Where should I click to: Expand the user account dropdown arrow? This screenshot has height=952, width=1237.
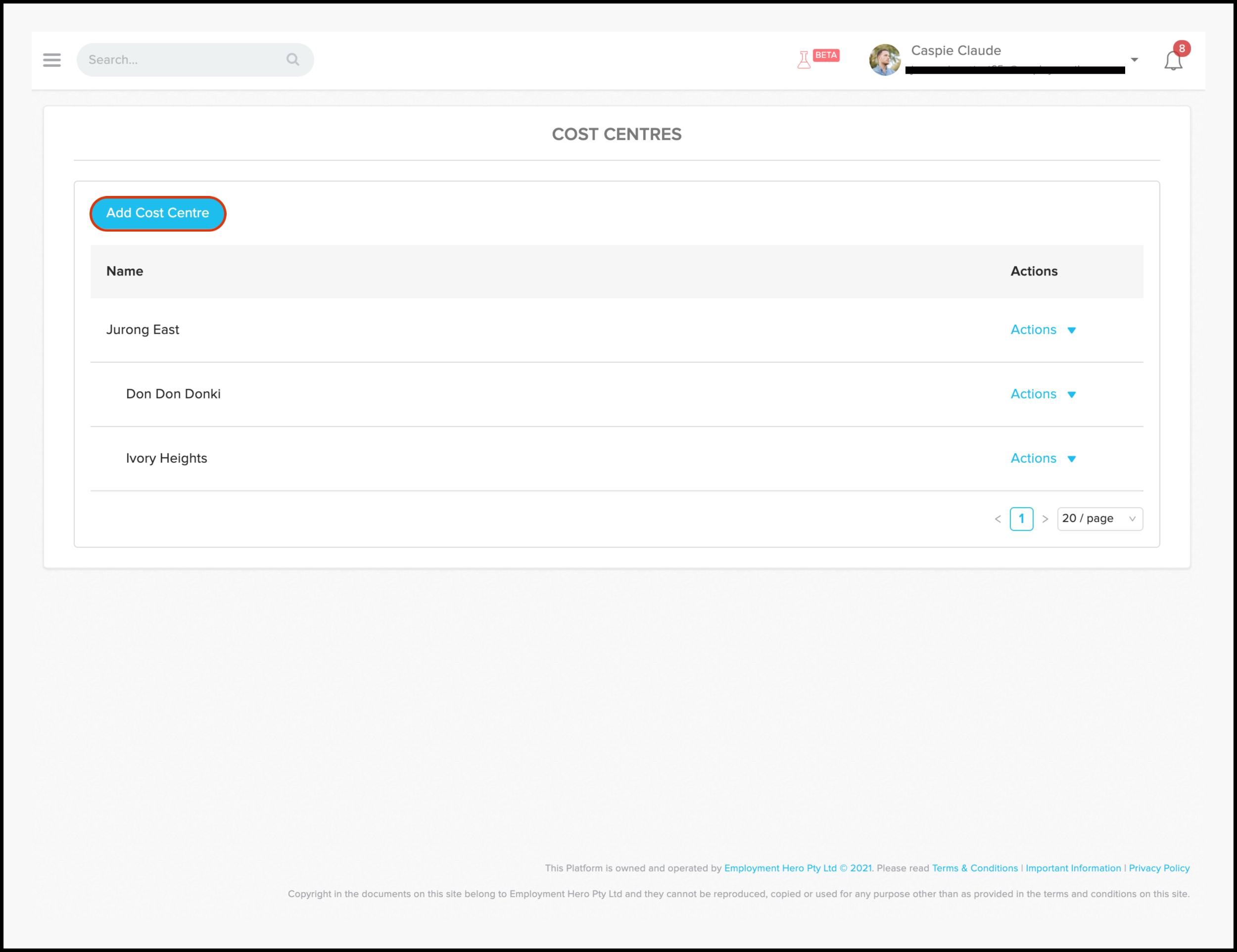(1134, 59)
